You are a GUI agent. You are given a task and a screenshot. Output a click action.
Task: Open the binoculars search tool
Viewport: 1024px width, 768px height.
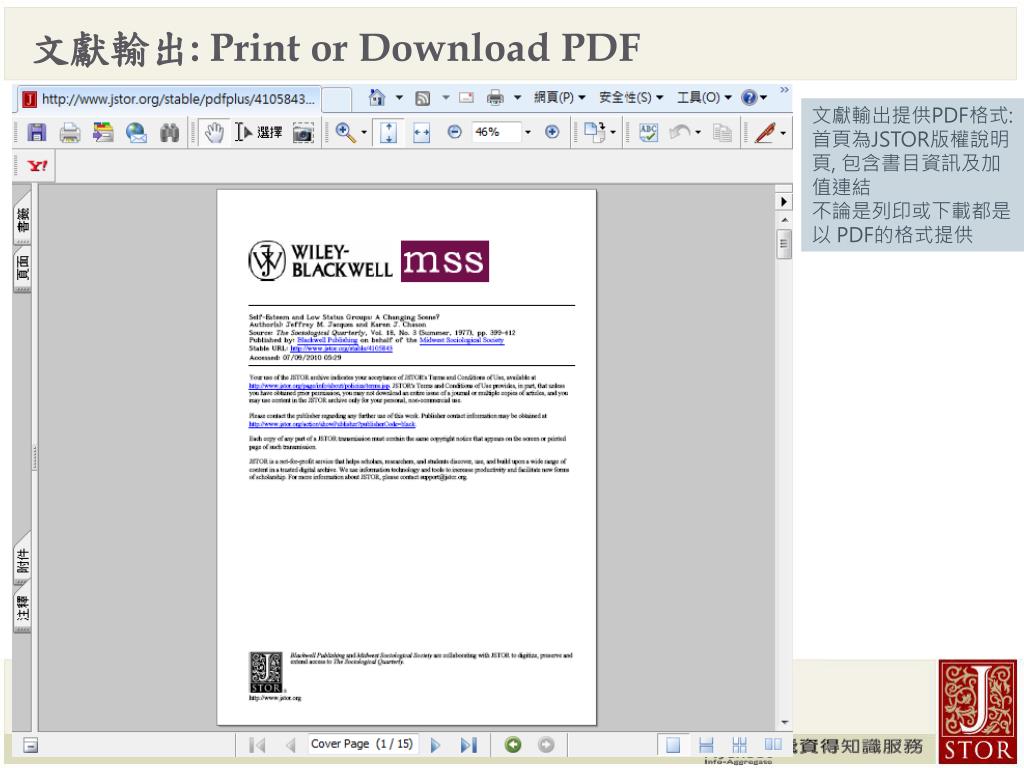[170, 133]
